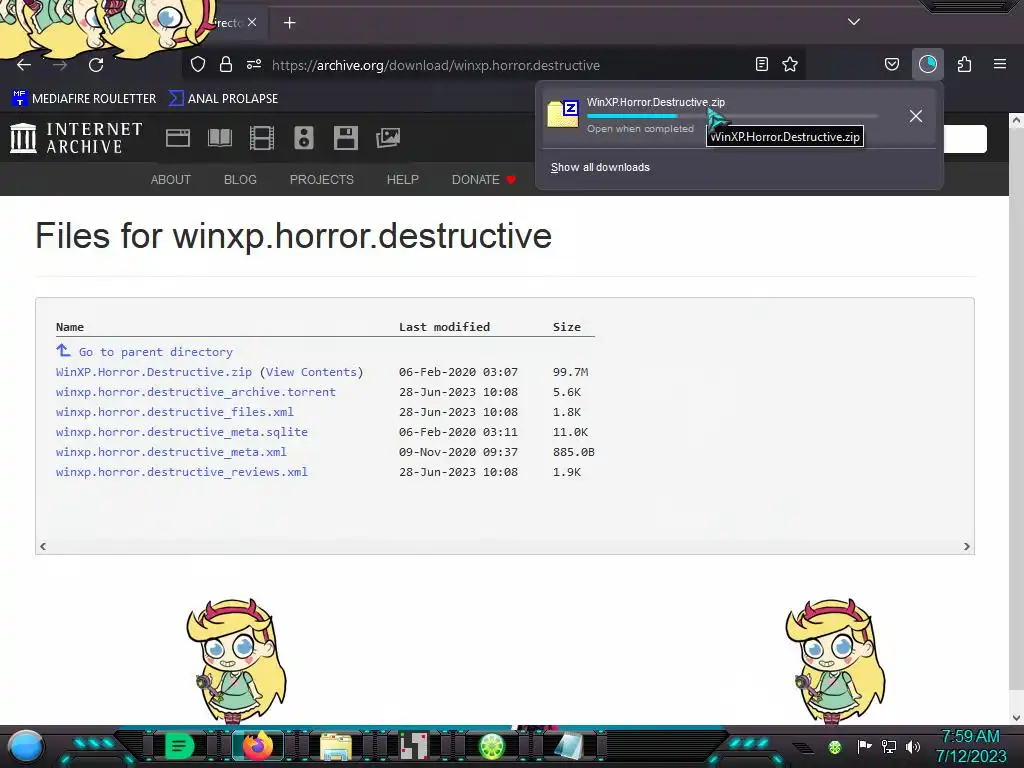The width and height of the screenshot is (1024, 768).
Task: Open winxp.horror.destructive_meta.sqlite link
Action: pos(182,432)
